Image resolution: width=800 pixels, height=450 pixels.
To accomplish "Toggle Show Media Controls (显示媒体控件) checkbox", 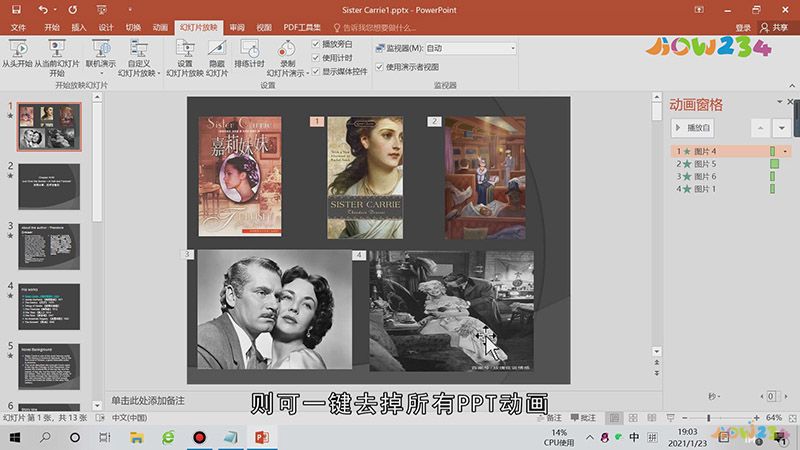I will tap(315, 72).
